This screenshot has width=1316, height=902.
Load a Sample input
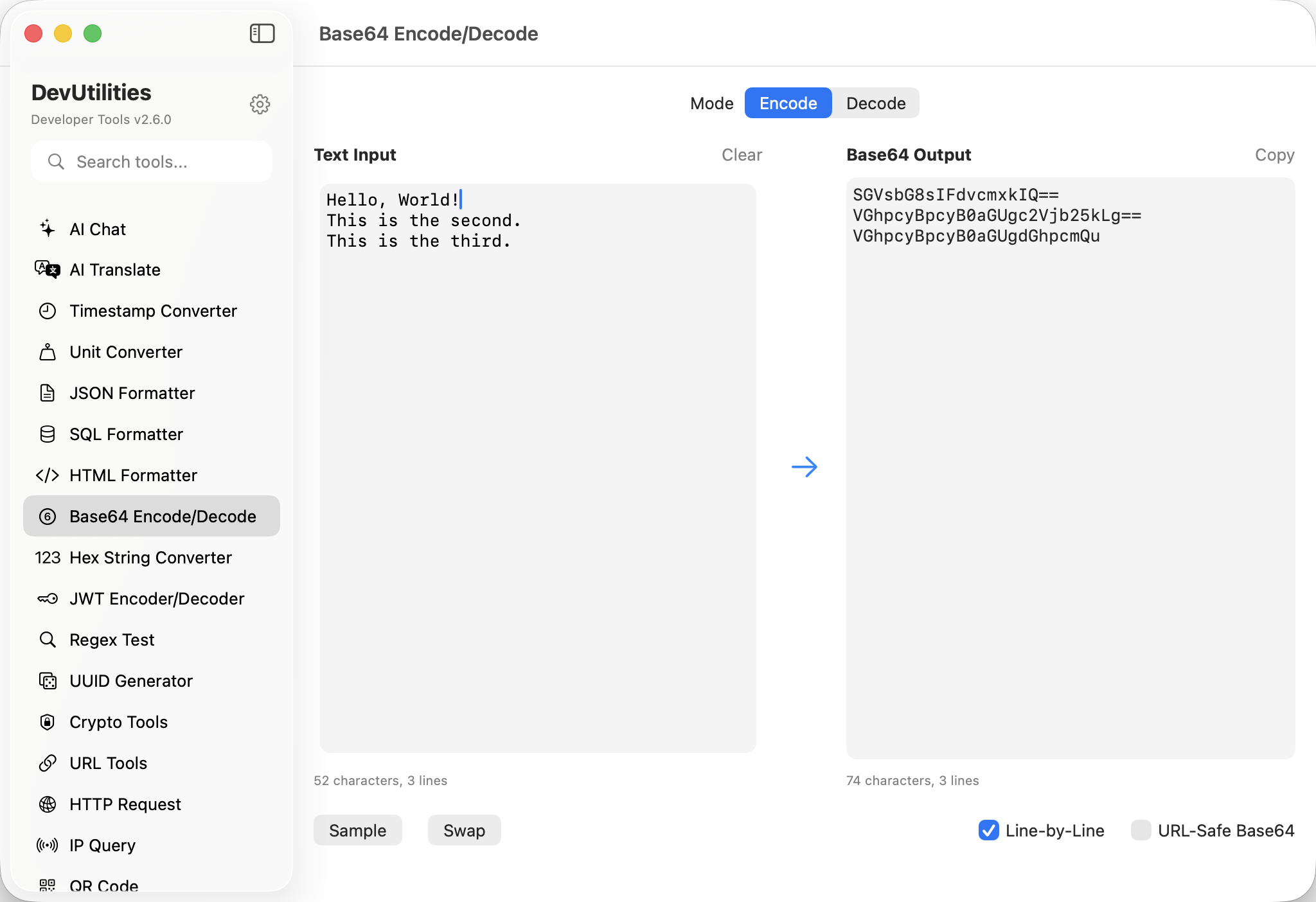point(357,830)
